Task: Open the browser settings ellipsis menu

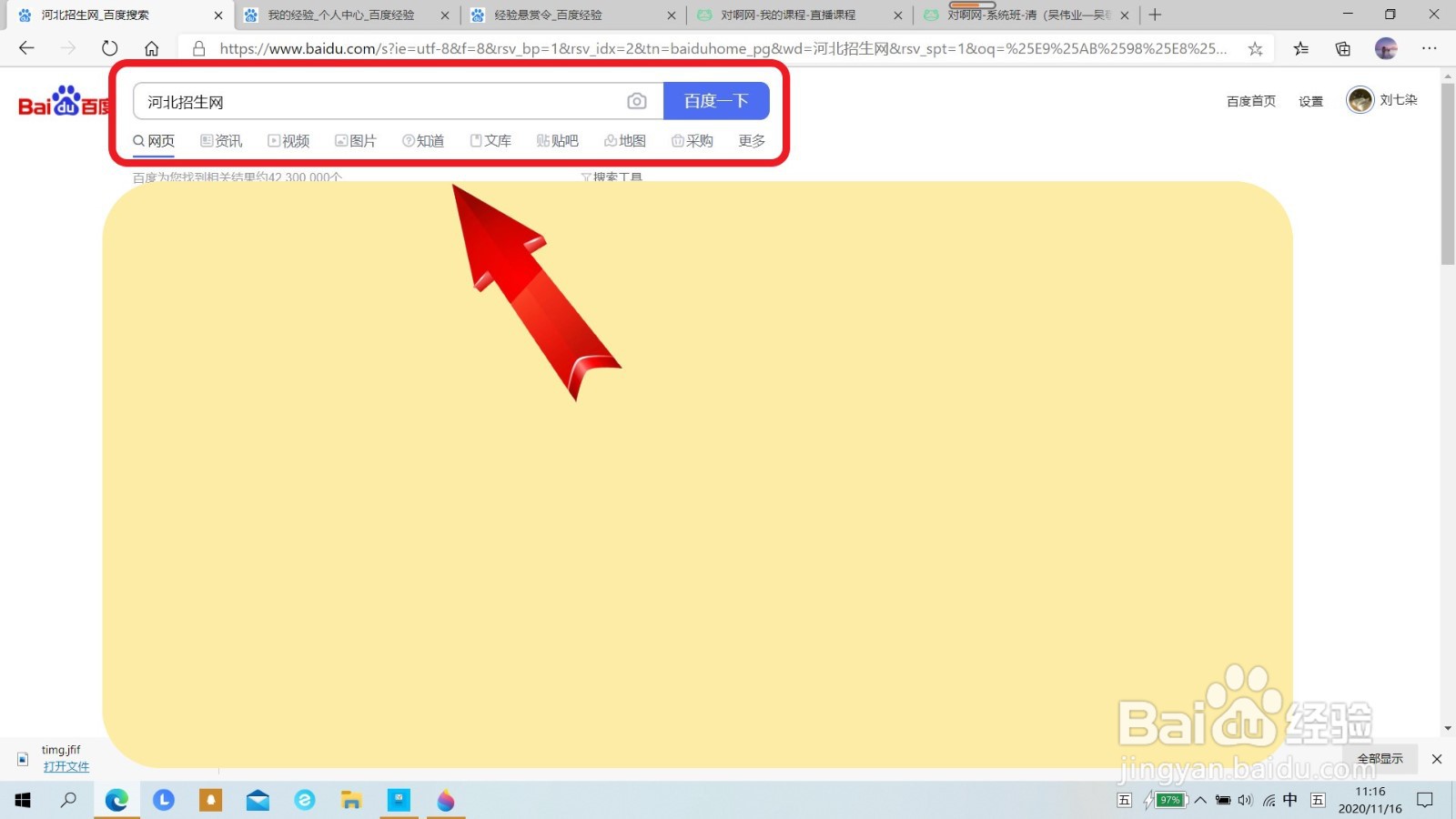Action: (x=1430, y=49)
